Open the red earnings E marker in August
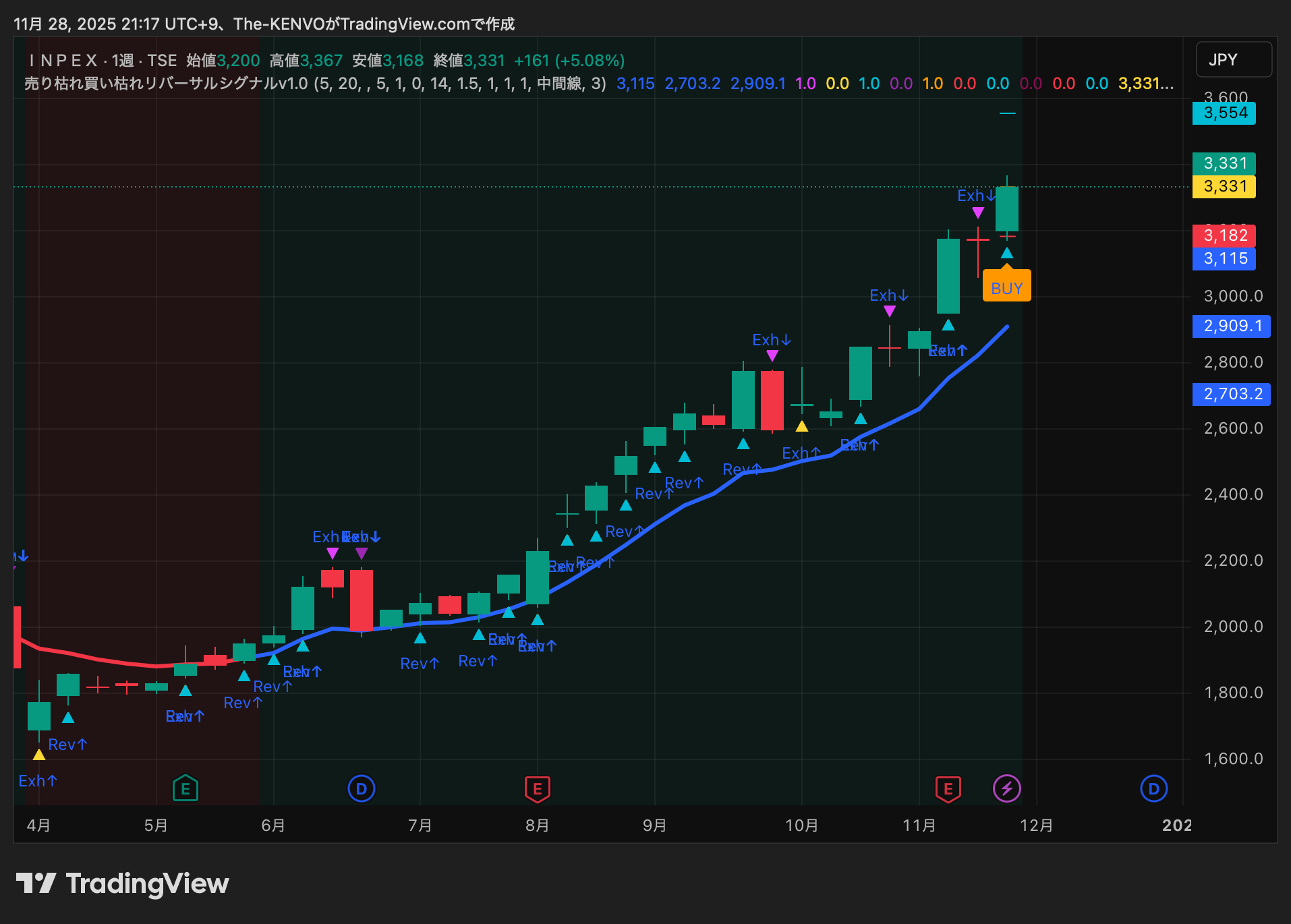 pyautogui.click(x=538, y=788)
